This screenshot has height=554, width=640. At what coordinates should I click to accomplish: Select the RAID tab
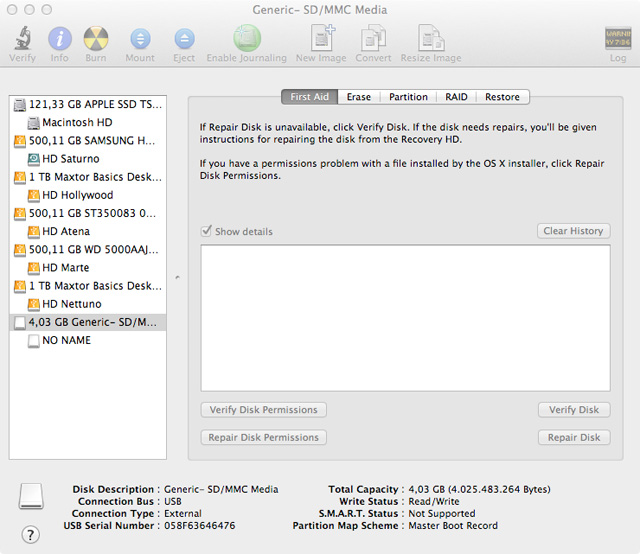click(x=456, y=97)
